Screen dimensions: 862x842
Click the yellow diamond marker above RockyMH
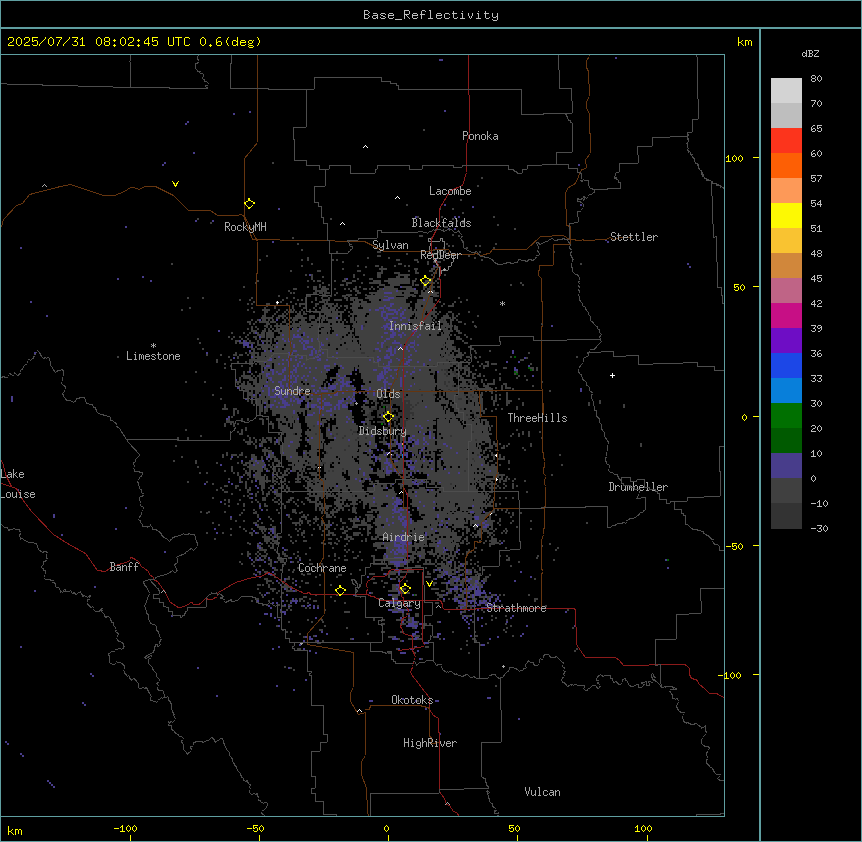pos(249,204)
